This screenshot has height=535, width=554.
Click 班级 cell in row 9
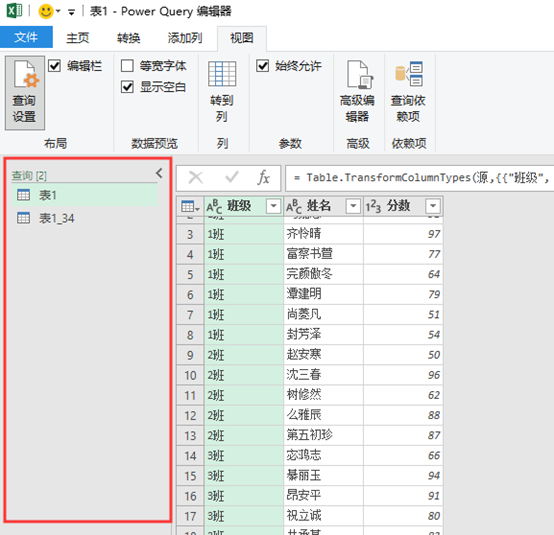[x=244, y=354]
